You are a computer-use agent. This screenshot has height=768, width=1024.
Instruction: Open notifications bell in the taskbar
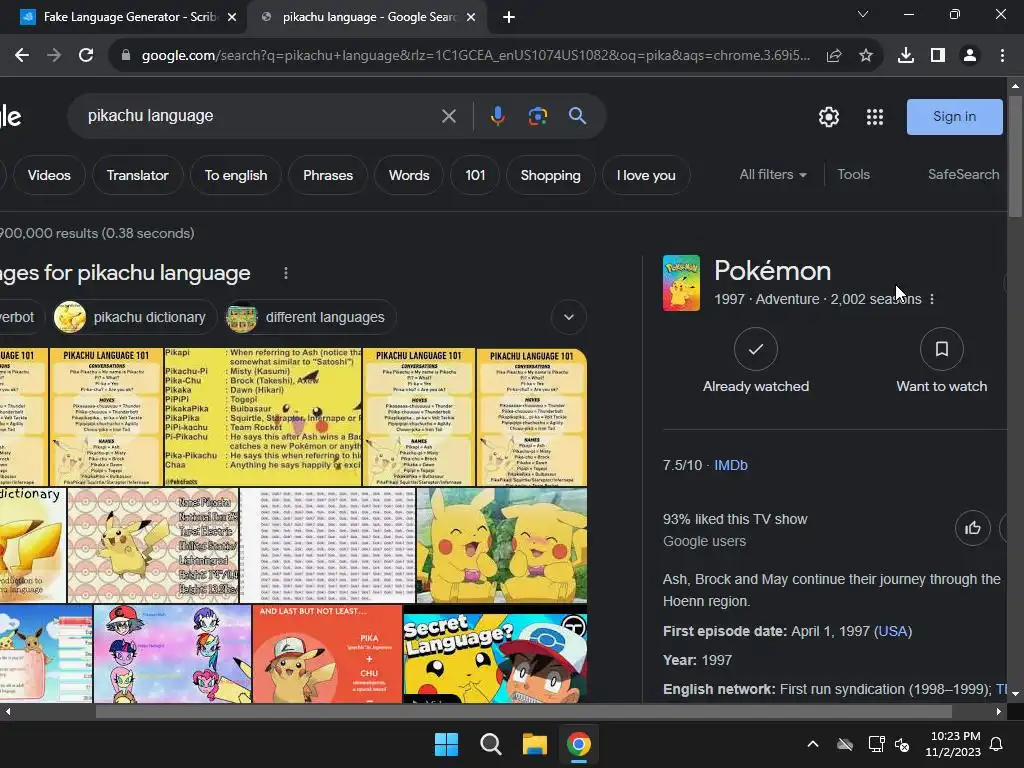tap(997, 744)
